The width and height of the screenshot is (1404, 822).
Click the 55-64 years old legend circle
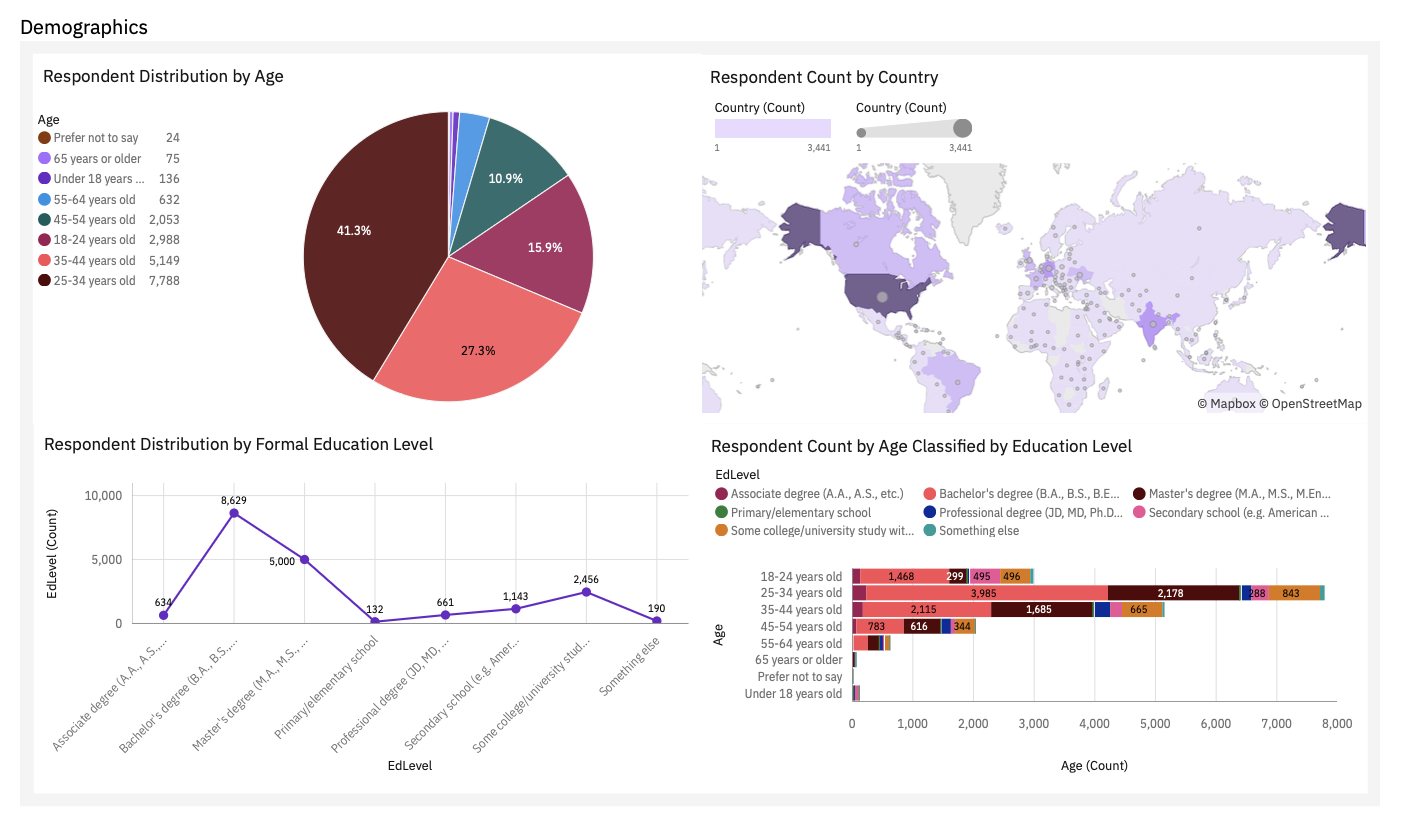point(44,199)
